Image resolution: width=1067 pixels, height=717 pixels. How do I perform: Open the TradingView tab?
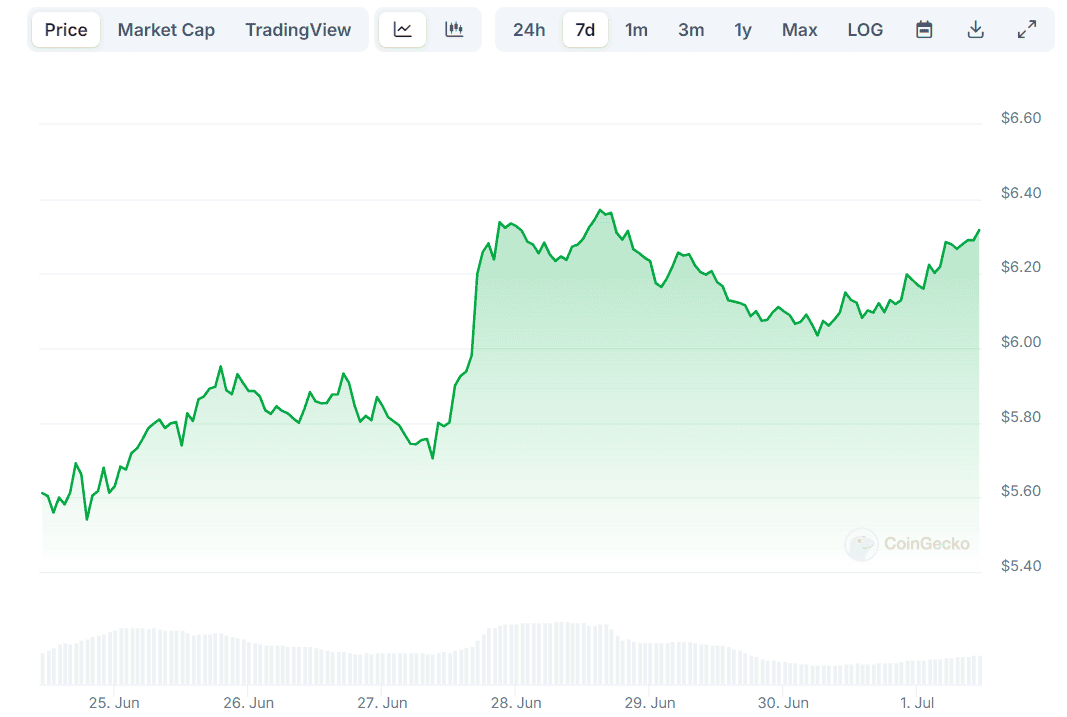pyautogui.click(x=298, y=29)
